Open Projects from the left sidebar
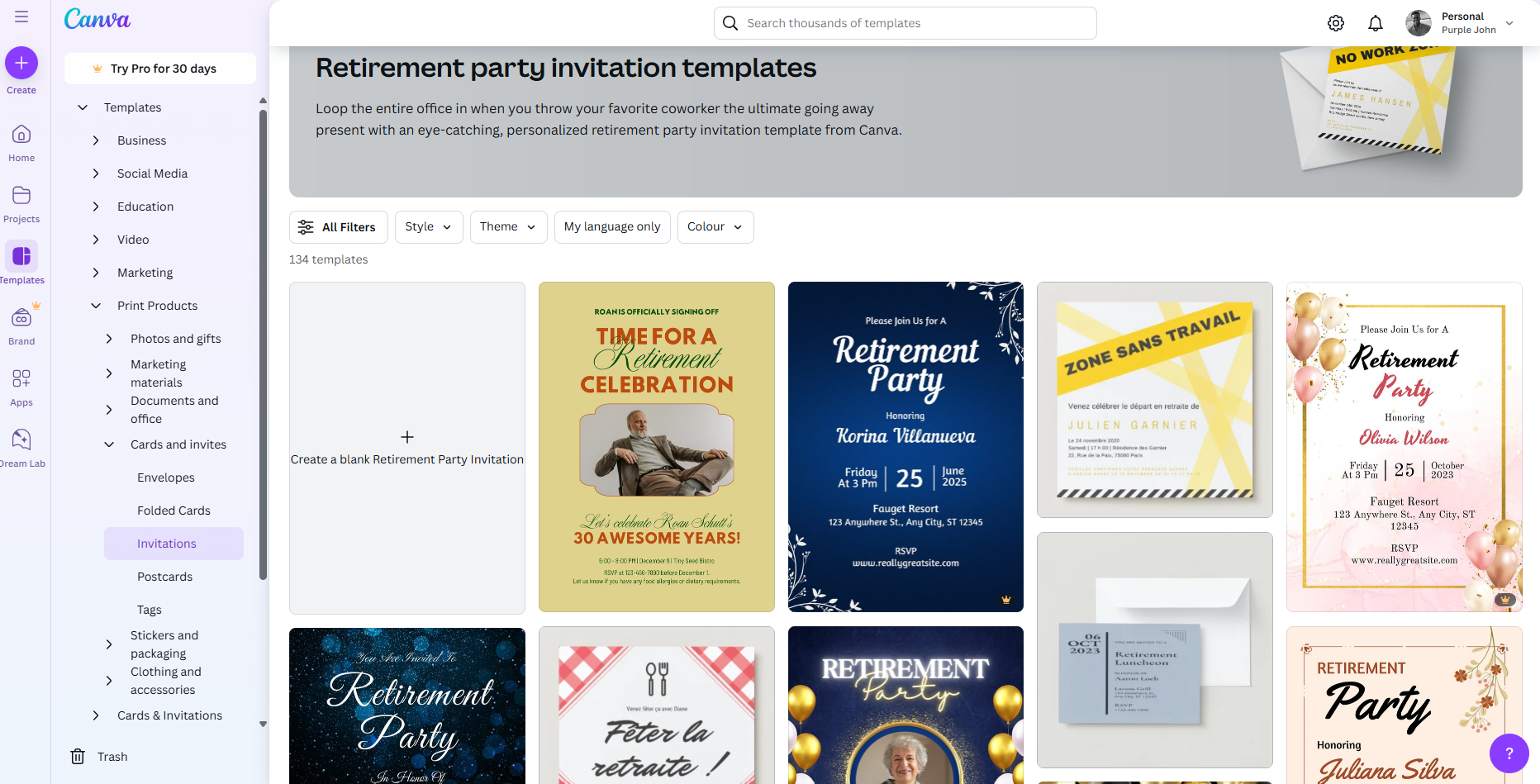1540x784 pixels. (x=21, y=201)
